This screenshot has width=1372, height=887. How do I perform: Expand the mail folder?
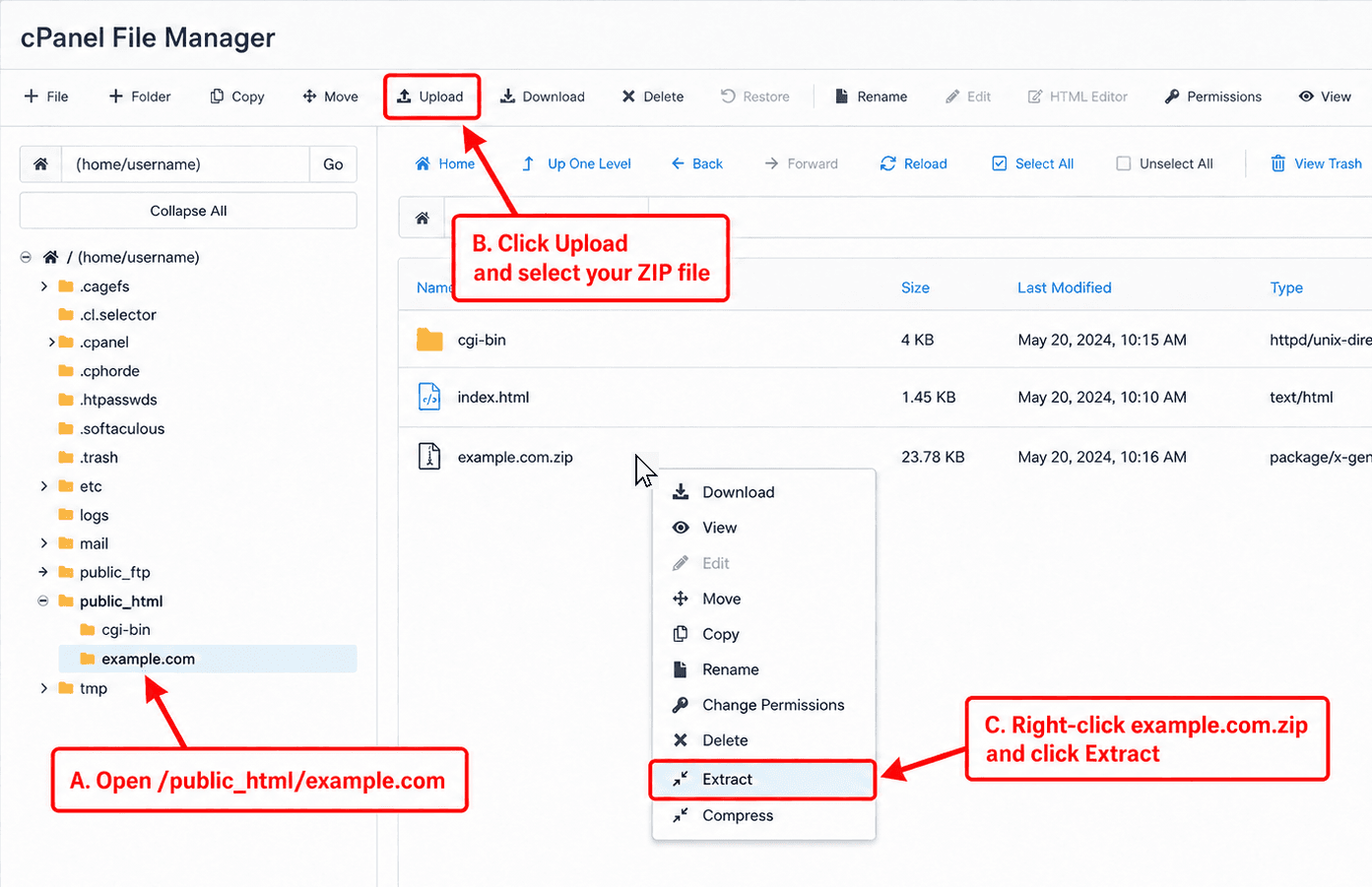click(x=43, y=543)
